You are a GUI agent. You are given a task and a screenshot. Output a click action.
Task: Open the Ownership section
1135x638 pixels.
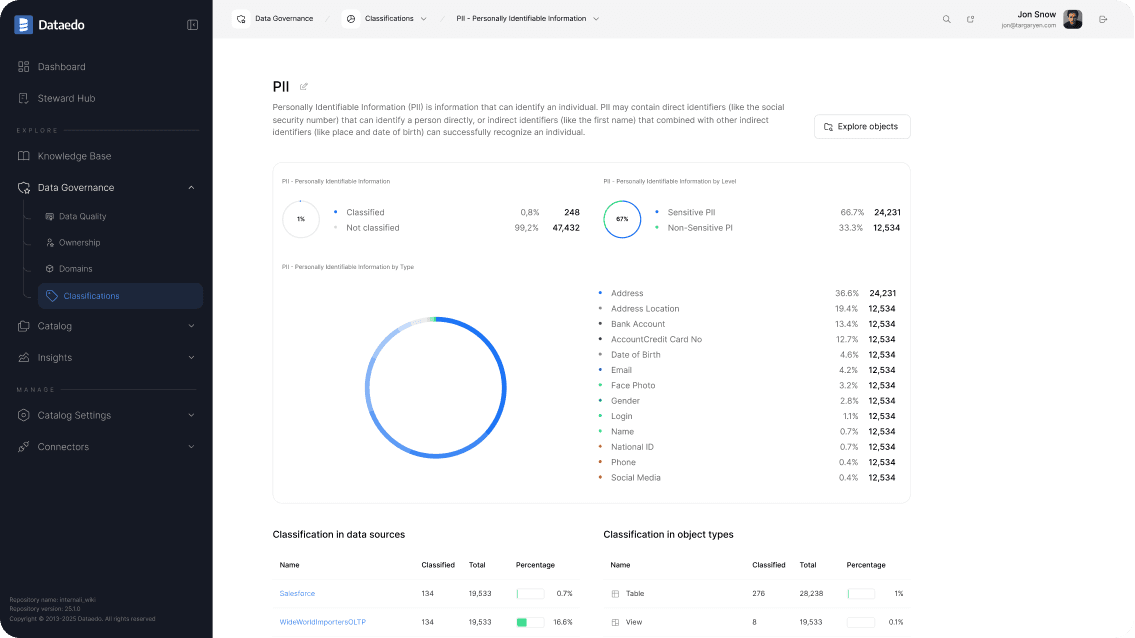[x=77, y=242]
